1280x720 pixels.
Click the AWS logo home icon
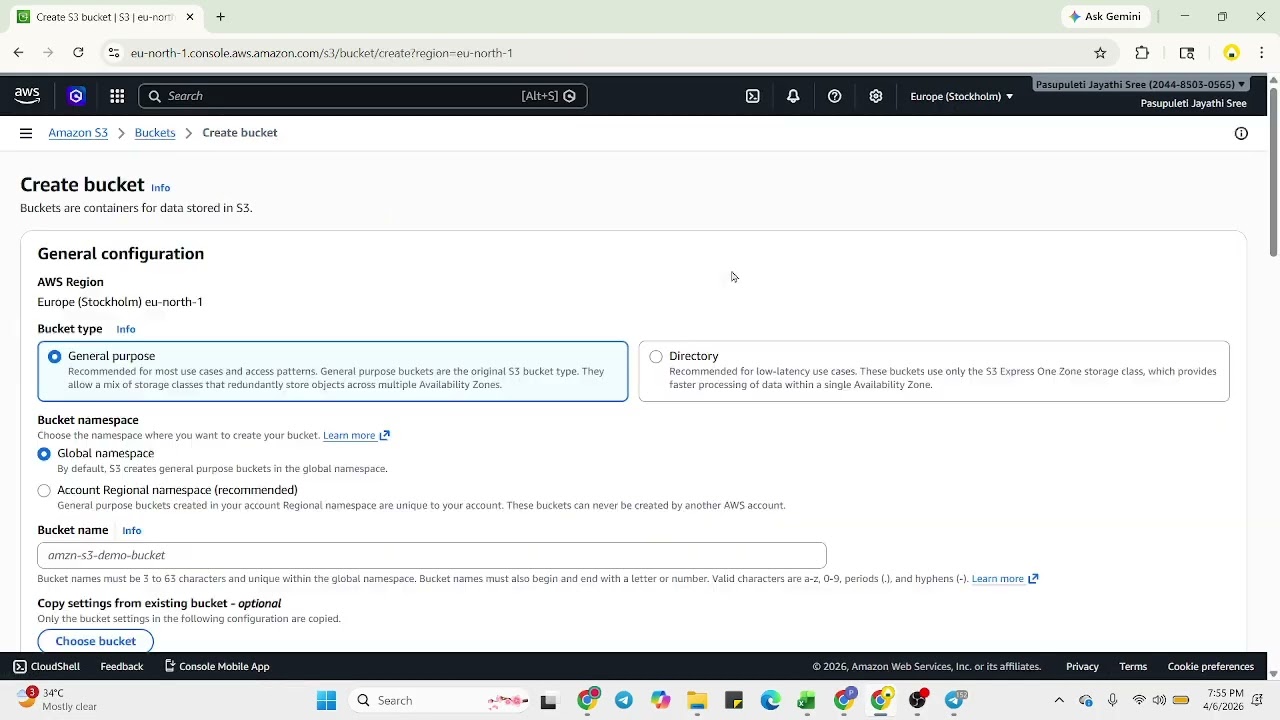point(27,96)
